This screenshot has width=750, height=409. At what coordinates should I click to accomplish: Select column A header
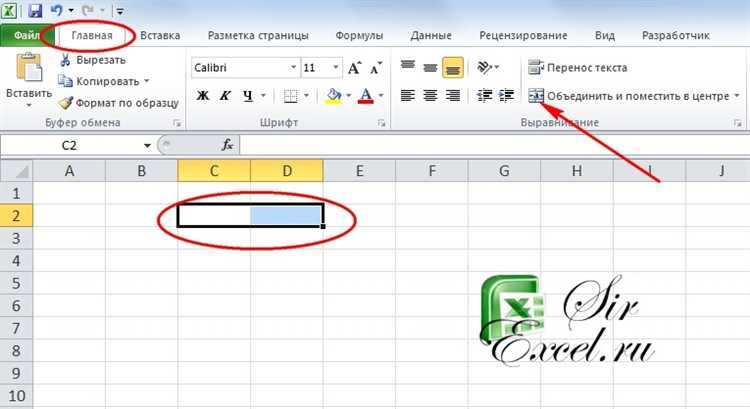[69, 171]
